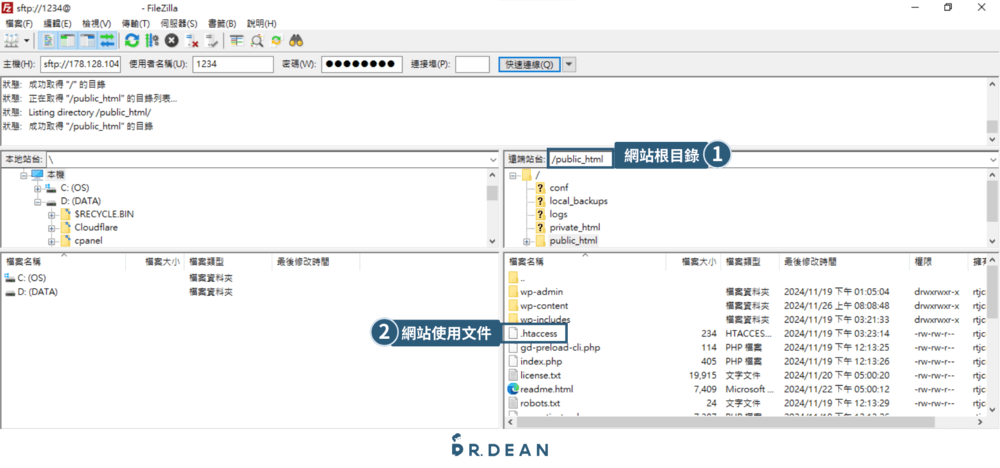Open remote site path dropdown
The image size is (1000, 468).
click(994, 159)
